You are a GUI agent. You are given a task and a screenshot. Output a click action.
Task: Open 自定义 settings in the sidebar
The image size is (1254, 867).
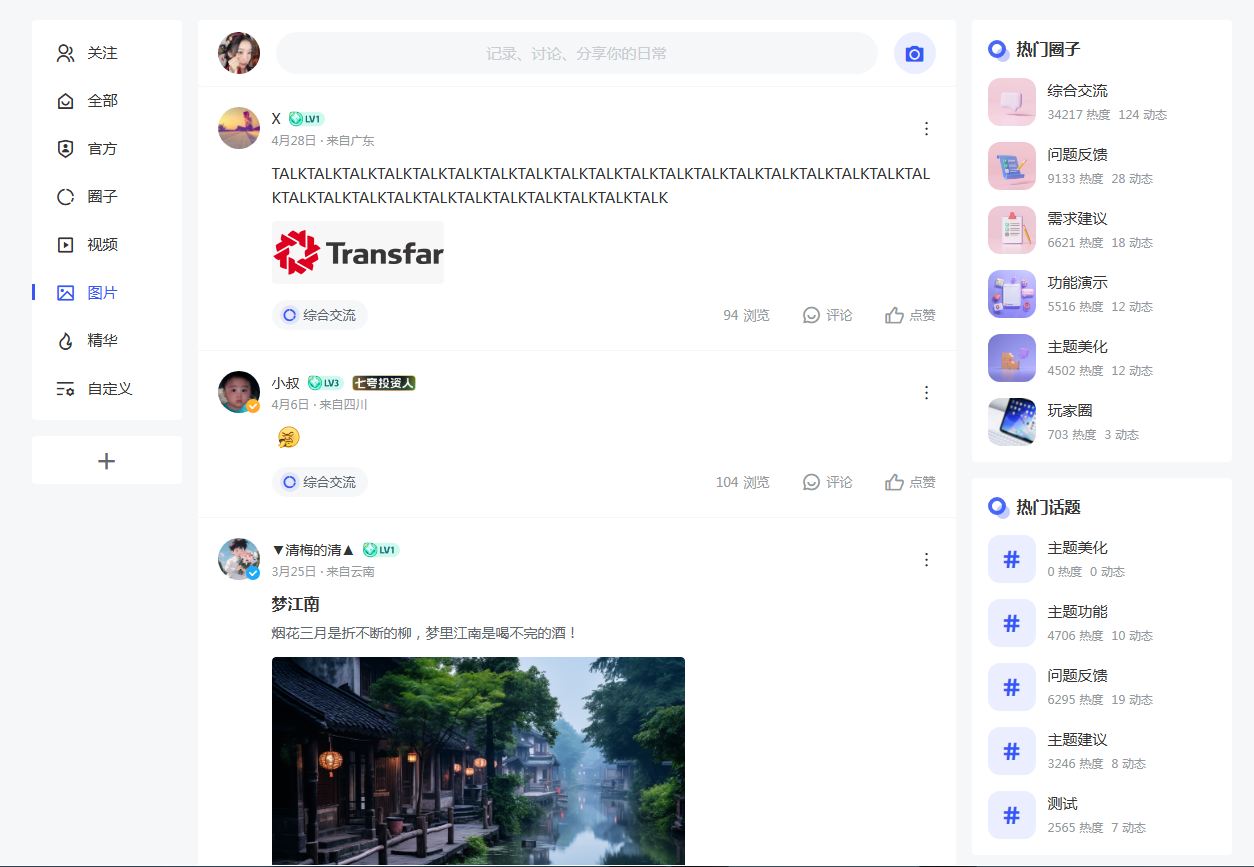click(x=107, y=389)
